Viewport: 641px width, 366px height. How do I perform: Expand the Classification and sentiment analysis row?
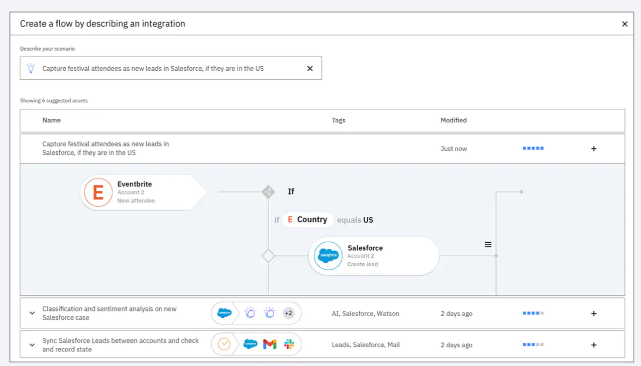[x=32, y=313]
